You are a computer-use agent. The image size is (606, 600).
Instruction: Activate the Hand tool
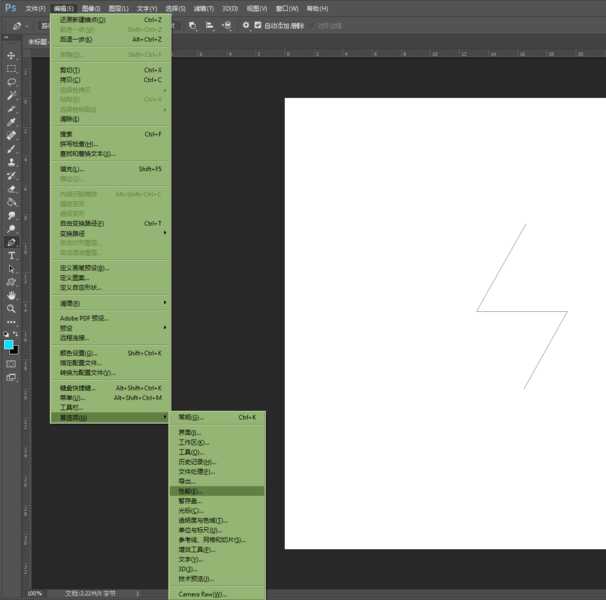point(12,295)
